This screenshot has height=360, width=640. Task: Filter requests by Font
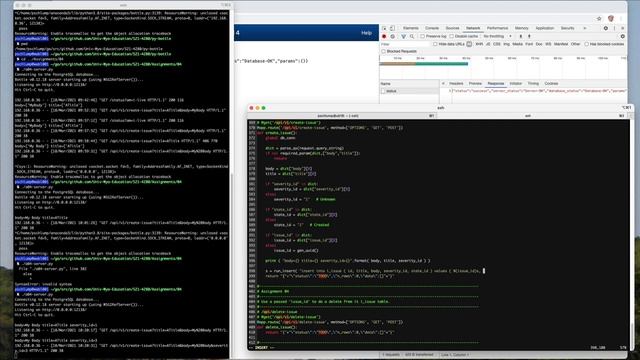coord(529,44)
